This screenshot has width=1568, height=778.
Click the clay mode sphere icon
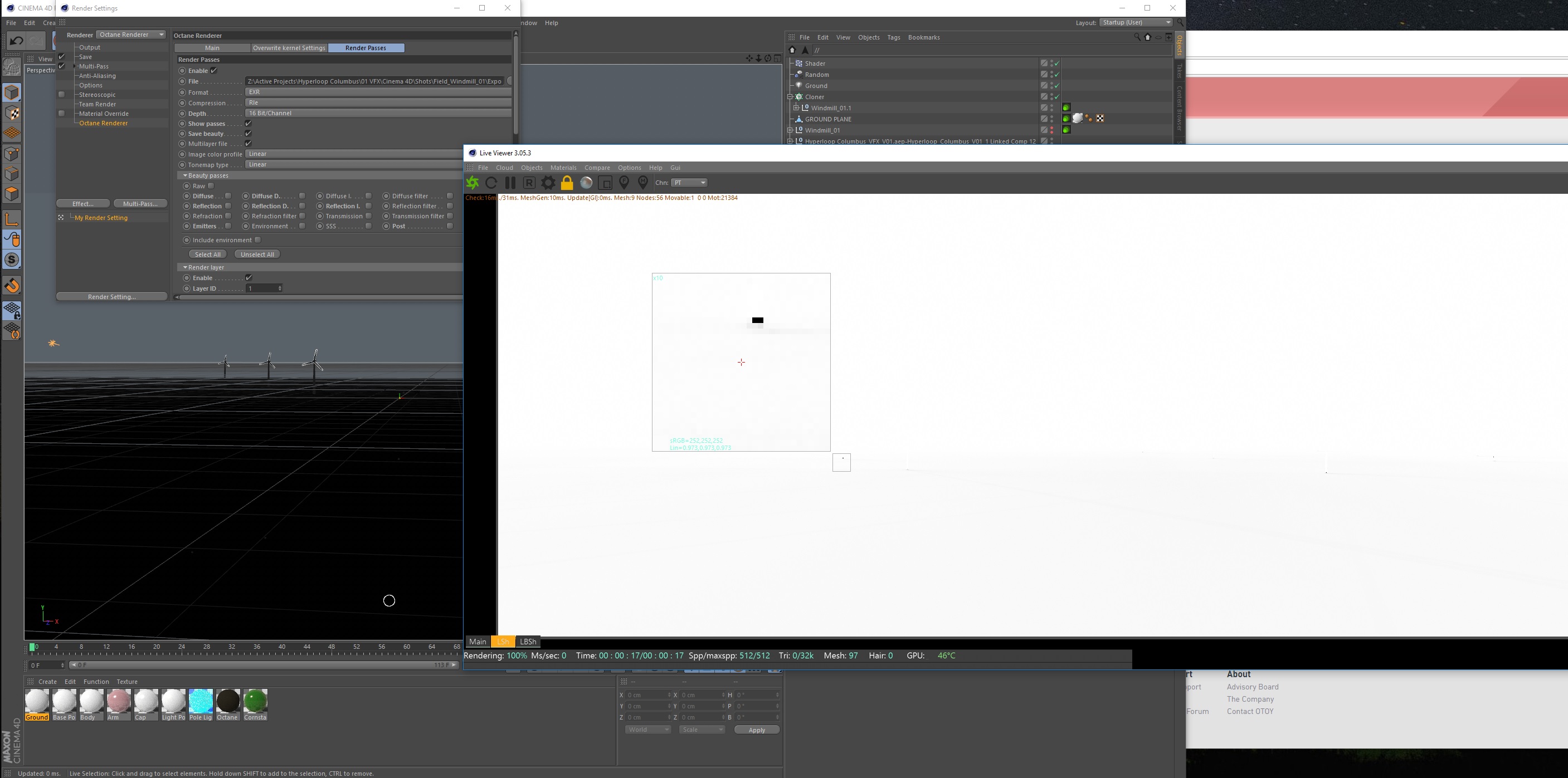[x=586, y=183]
